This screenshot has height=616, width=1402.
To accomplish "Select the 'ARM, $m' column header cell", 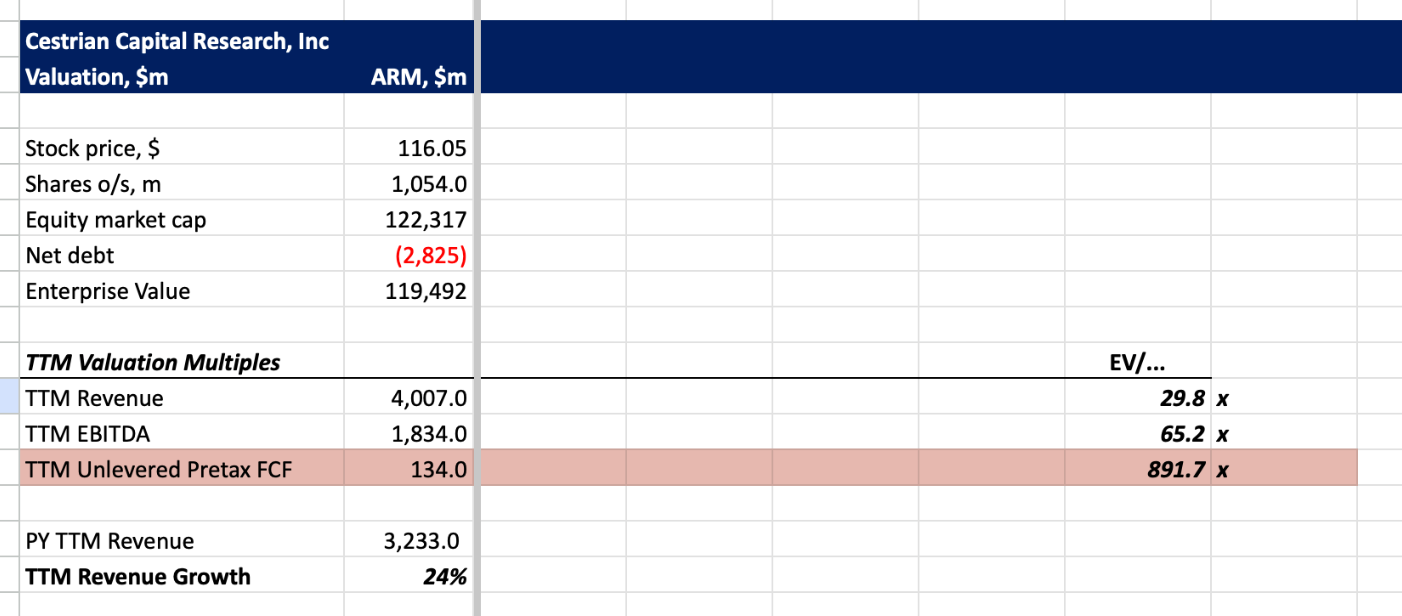I will point(408,77).
